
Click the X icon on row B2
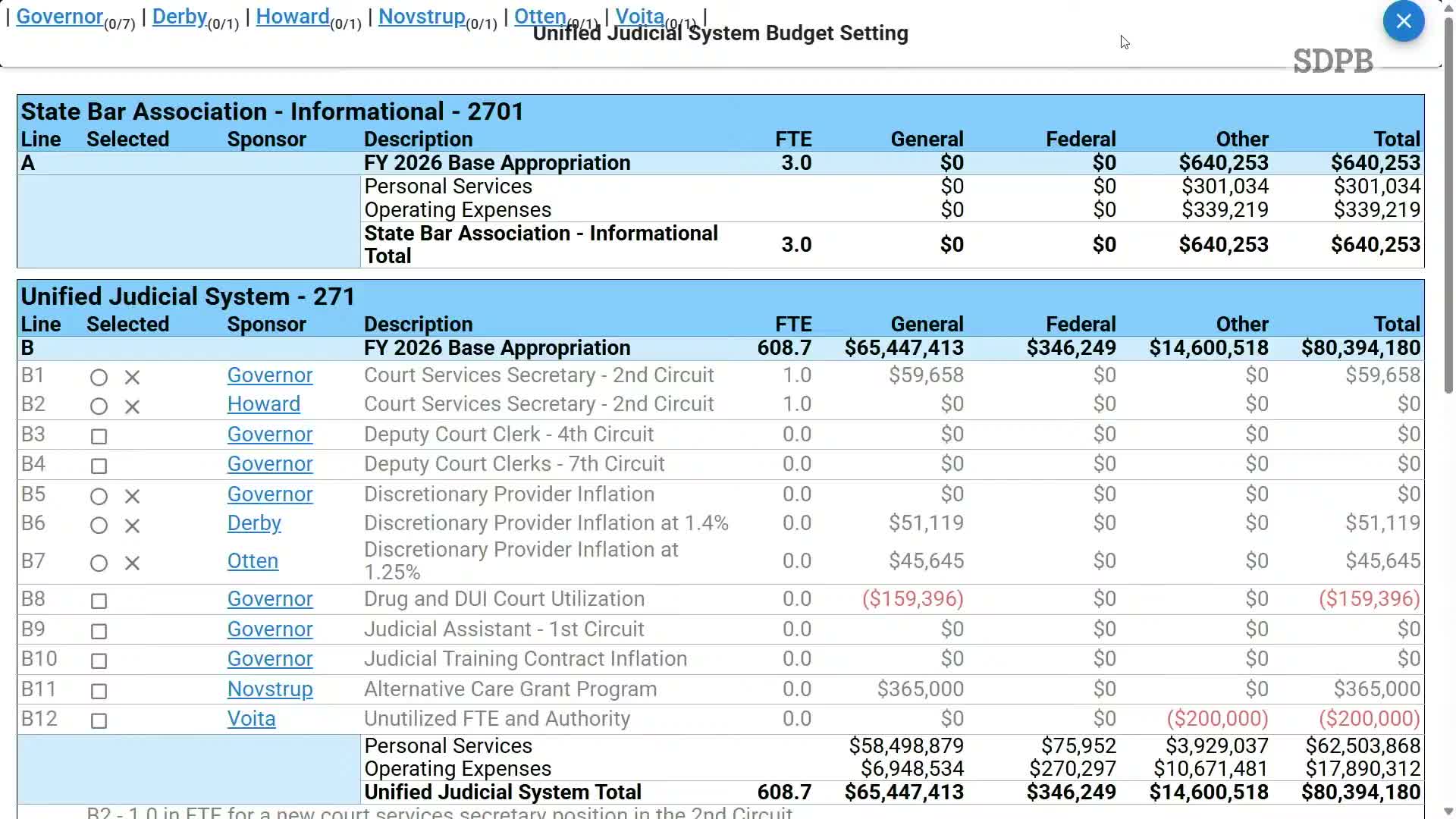[132, 406]
